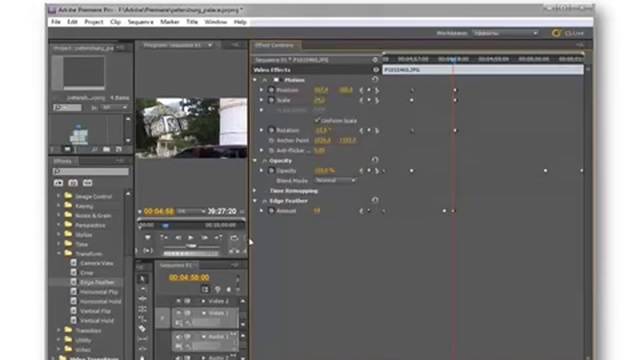This screenshot has height=360, width=640.
Task: Toggle Motion effect fx on/off
Action: click(264, 80)
